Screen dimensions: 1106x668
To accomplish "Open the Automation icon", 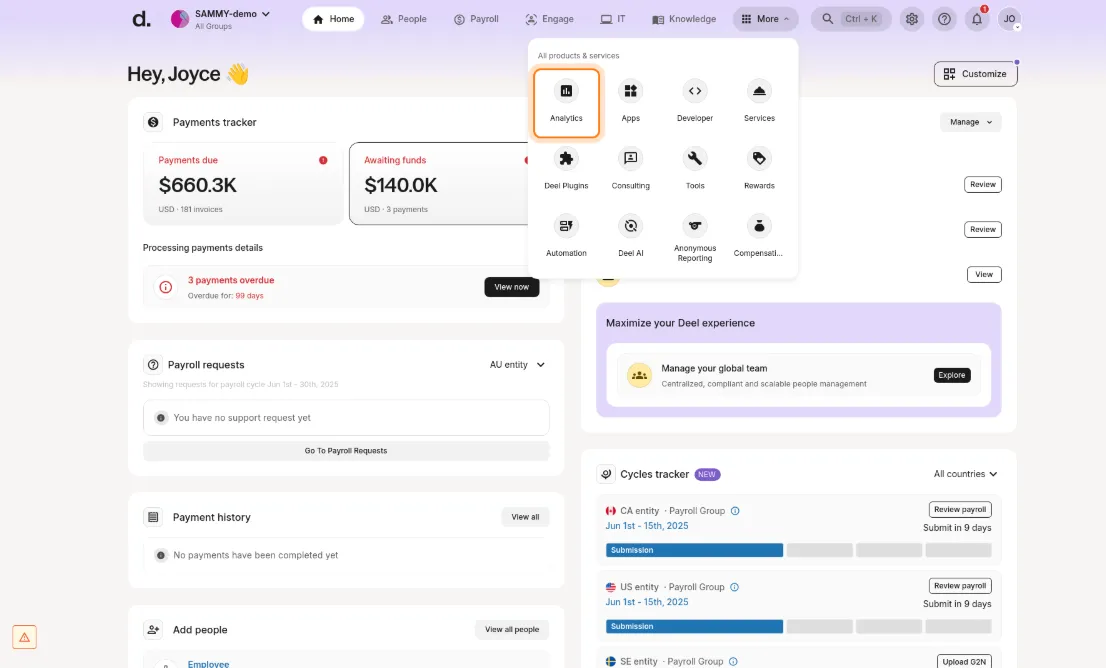I will pos(566,226).
